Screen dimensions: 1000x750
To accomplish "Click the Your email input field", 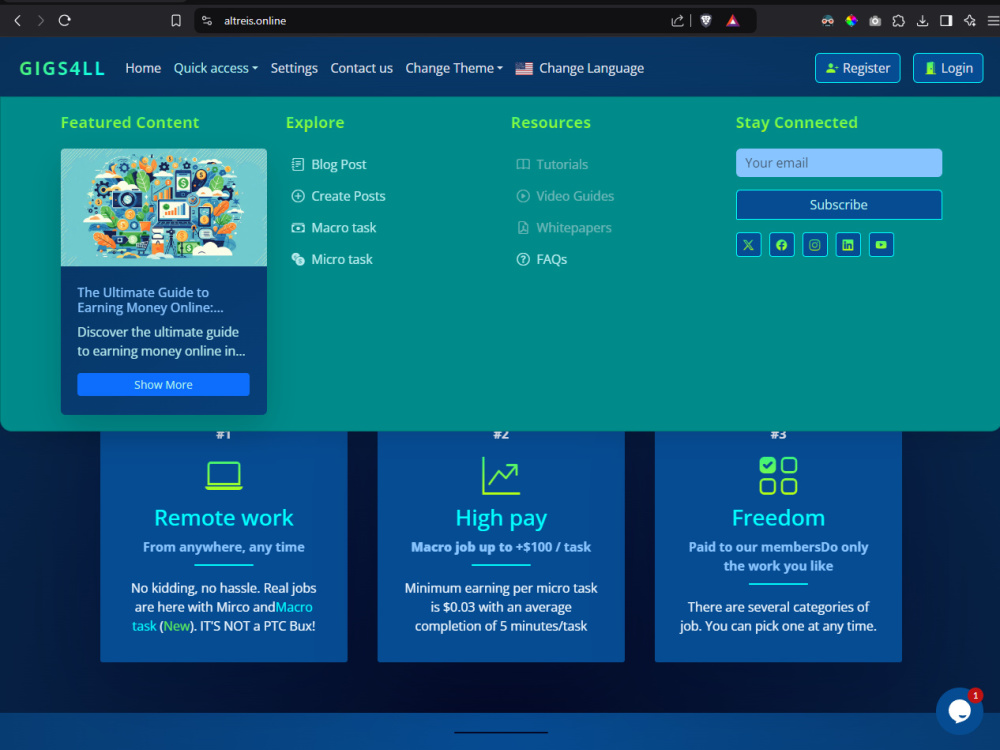I will click(839, 163).
